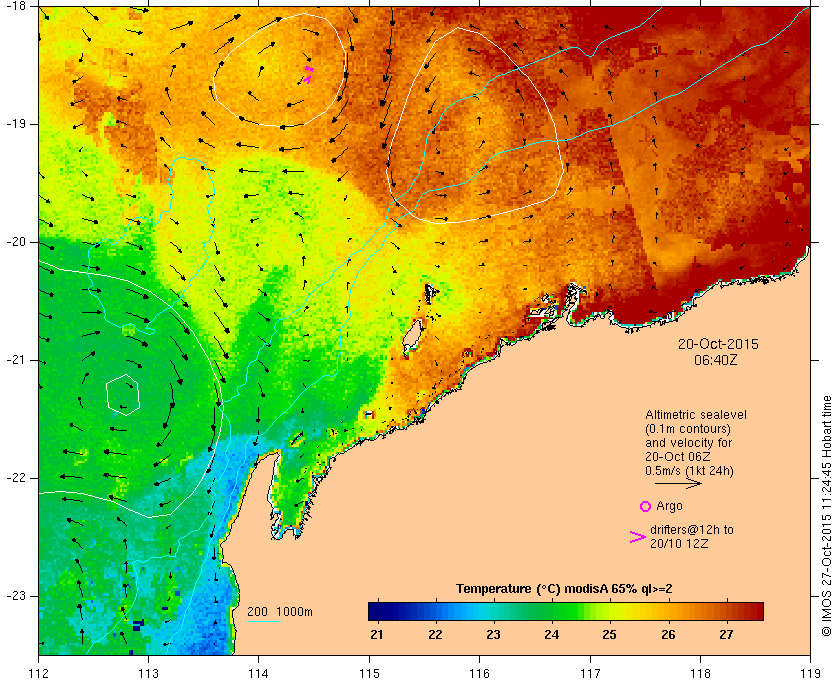Click the green 24°C section of colorbar

tap(552, 611)
